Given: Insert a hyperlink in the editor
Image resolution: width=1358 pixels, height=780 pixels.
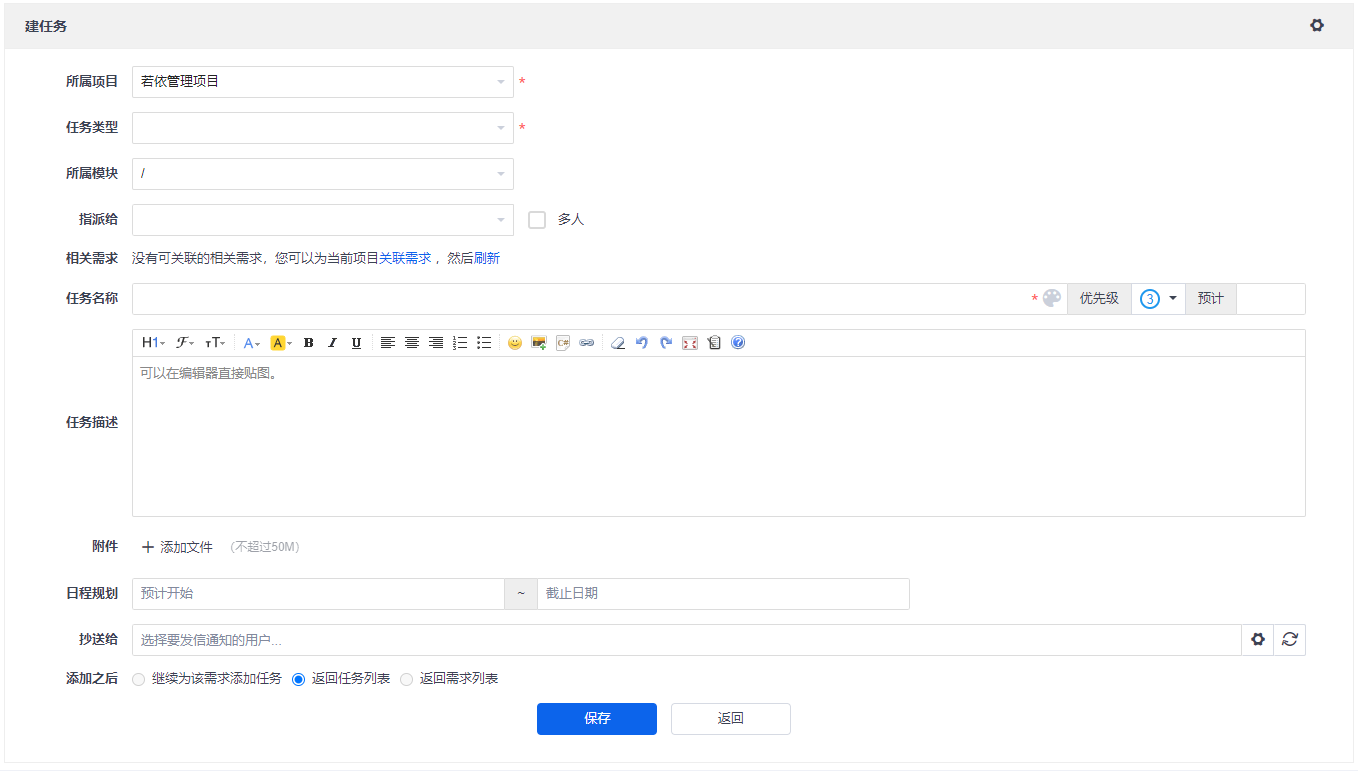Looking at the screenshot, I should [x=587, y=343].
